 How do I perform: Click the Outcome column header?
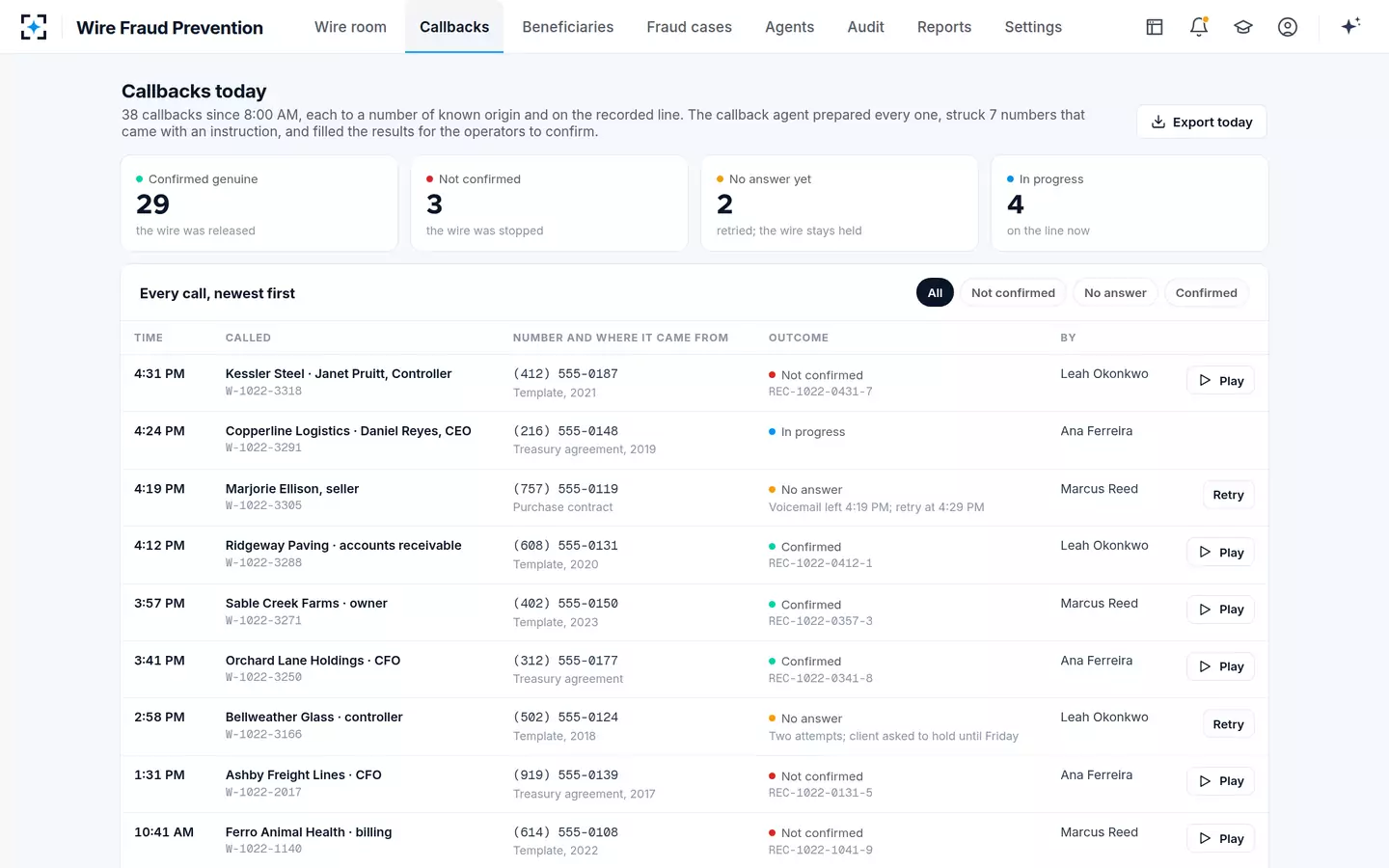pos(799,338)
